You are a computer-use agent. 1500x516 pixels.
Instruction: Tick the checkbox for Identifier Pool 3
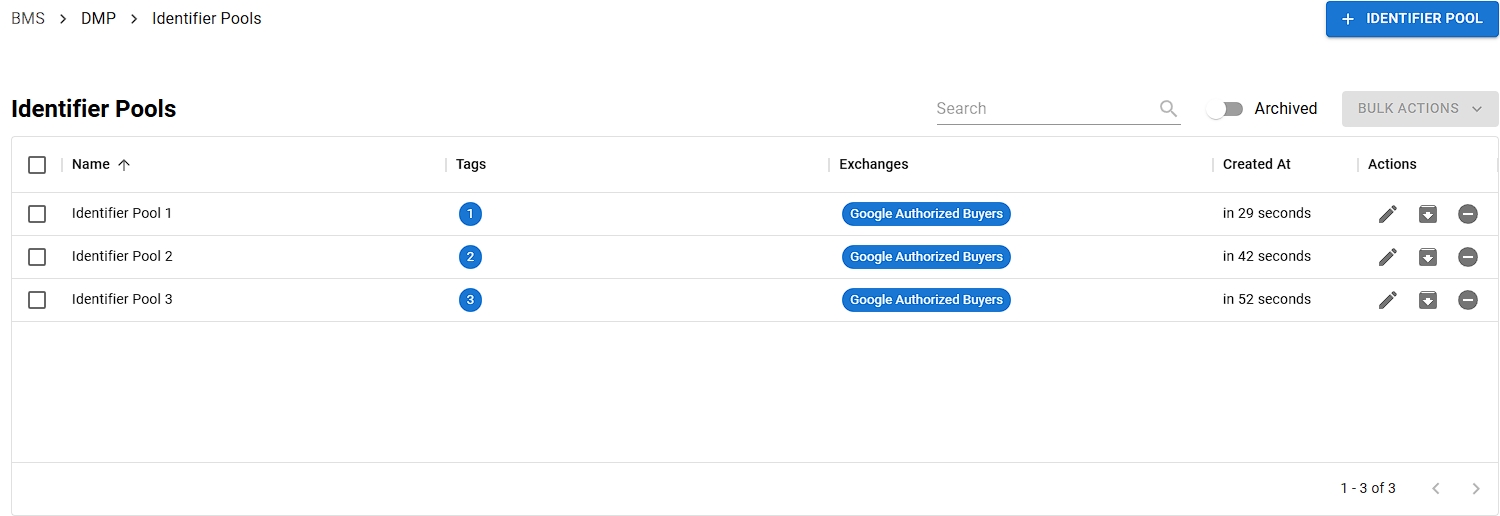point(37,300)
